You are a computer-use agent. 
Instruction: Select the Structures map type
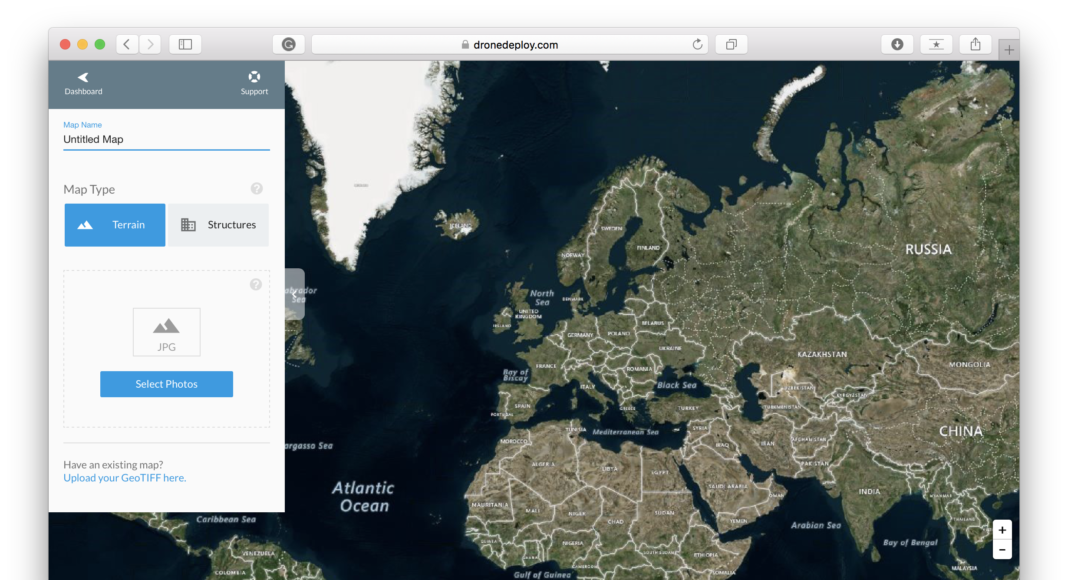coord(218,225)
